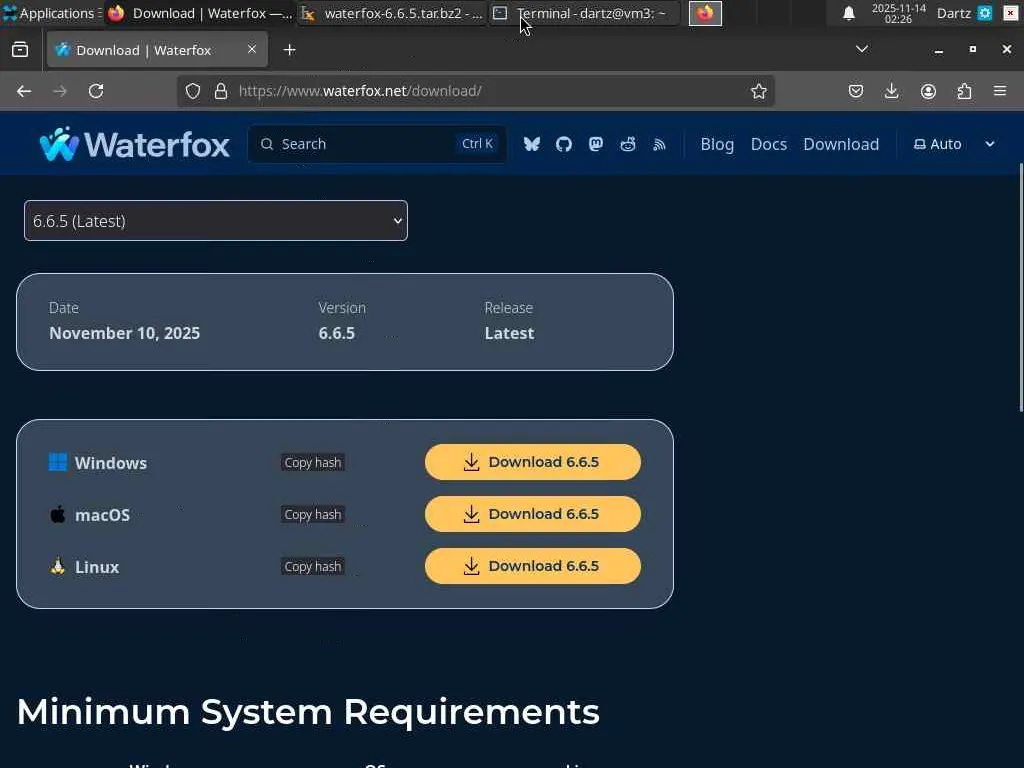Reload the page

96,91
